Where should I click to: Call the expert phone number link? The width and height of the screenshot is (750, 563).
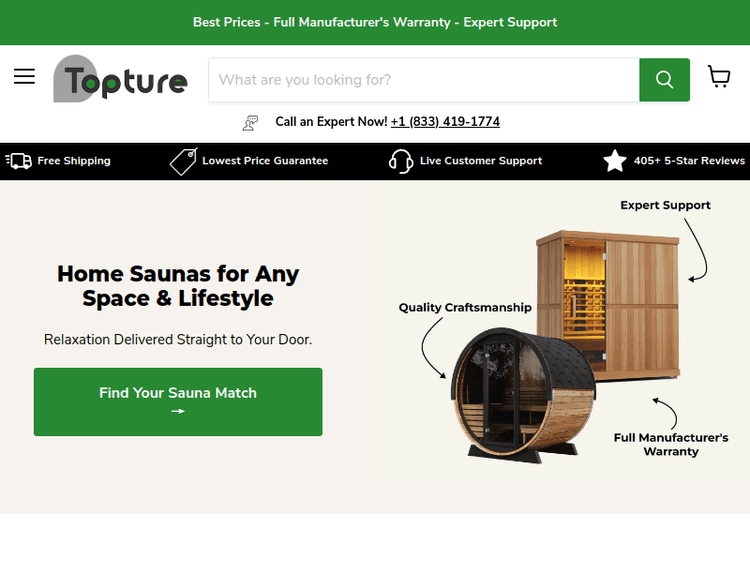pyautogui.click(x=445, y=122)
